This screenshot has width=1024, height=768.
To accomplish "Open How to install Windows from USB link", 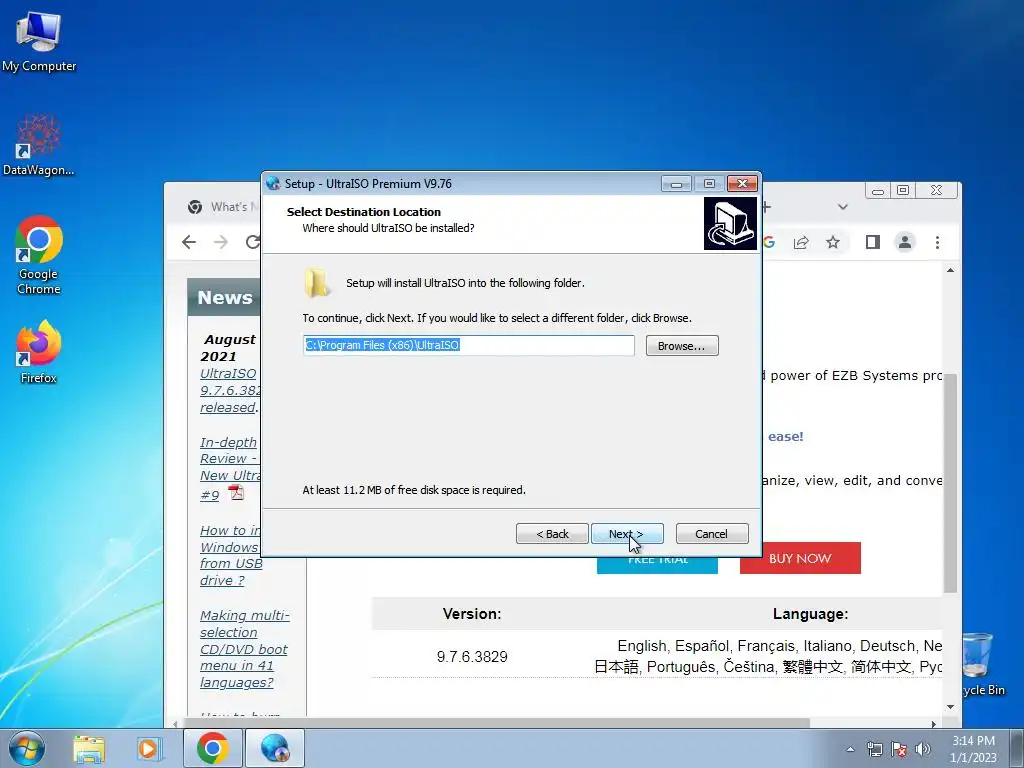I will tap(230, 555).
